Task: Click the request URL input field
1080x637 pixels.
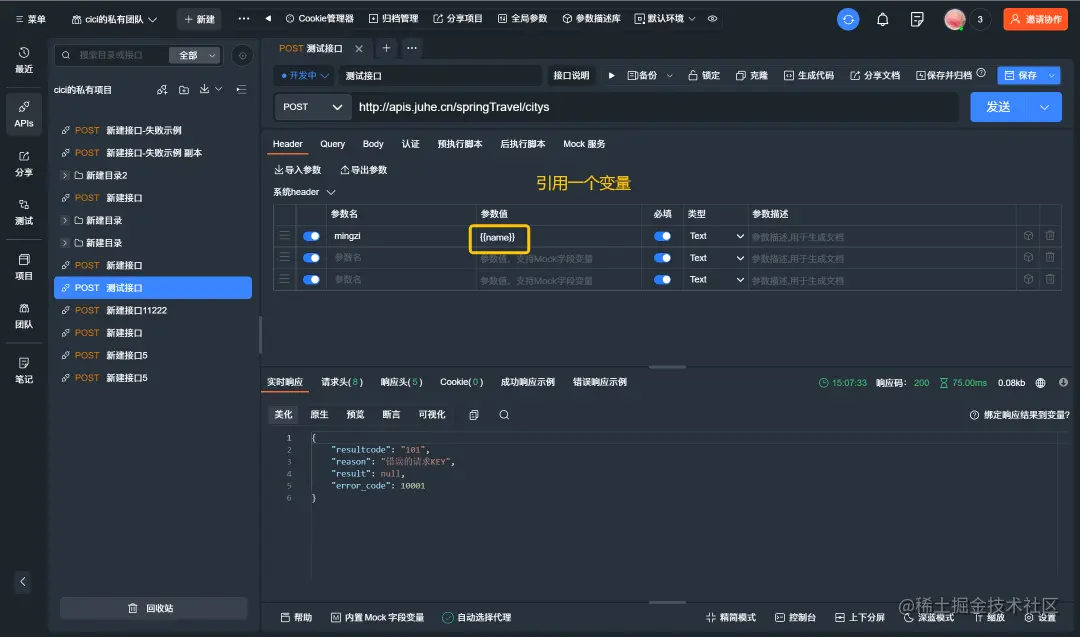Action: pos(600,106)
